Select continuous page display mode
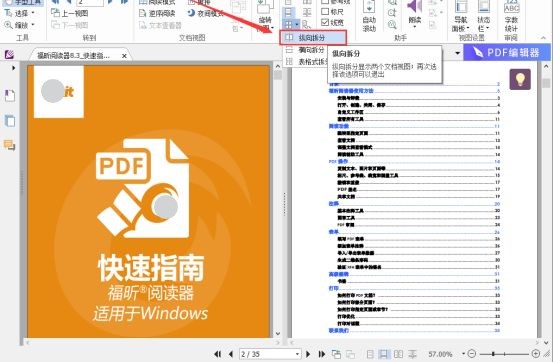553x362 pixels. (x=383, y=354)
